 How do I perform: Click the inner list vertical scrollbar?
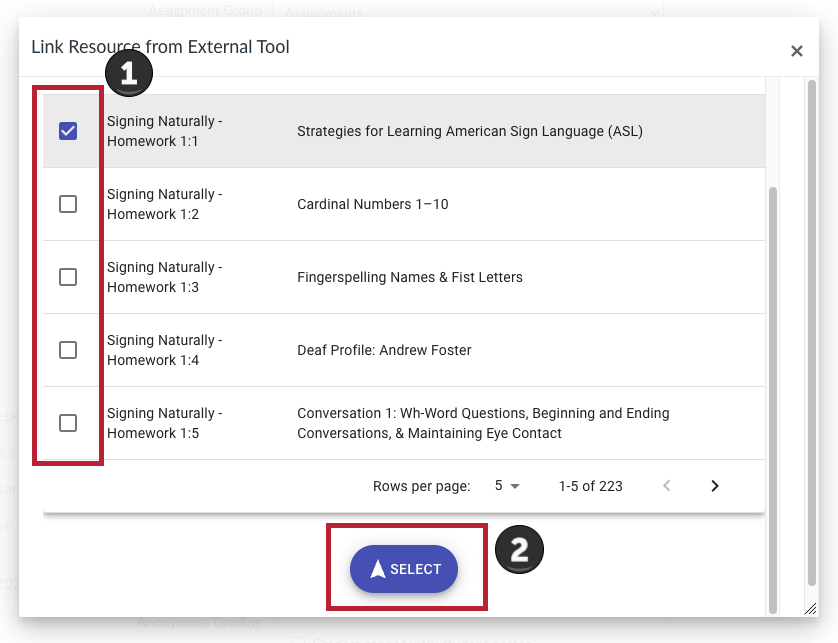click(773, 400)
